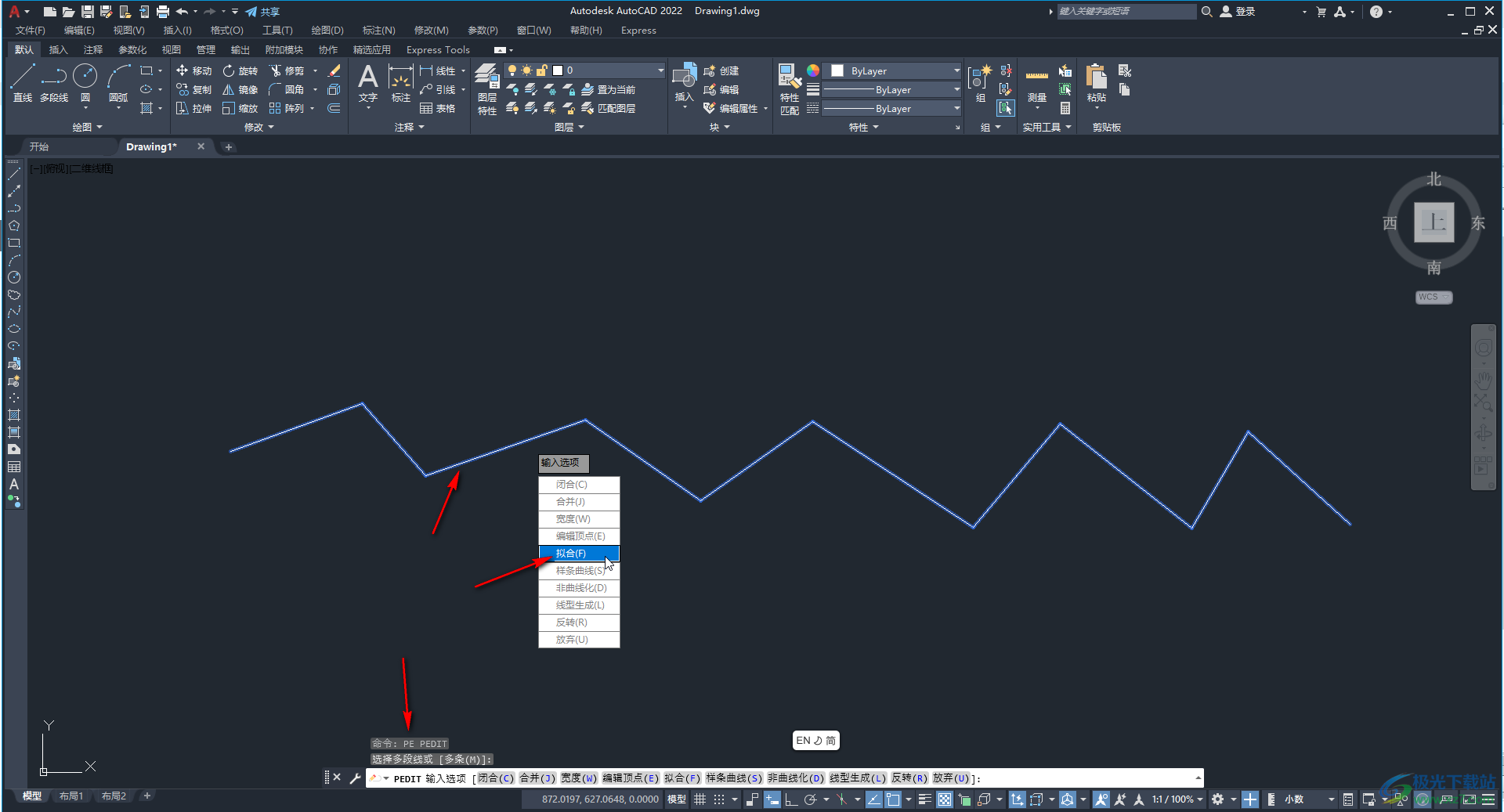Toggle dynamic input in status bar
Viewport: 1504px width, 812px height.
(772, 799)
